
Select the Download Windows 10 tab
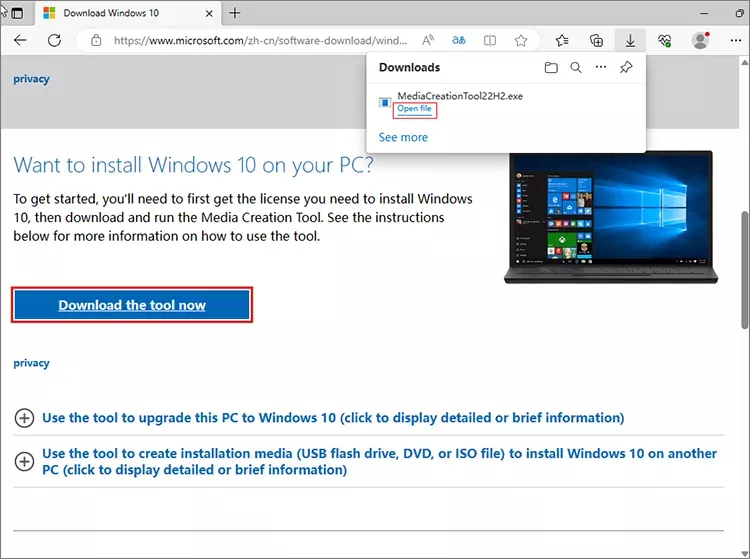pyautogui.click(x=128, y=13)
